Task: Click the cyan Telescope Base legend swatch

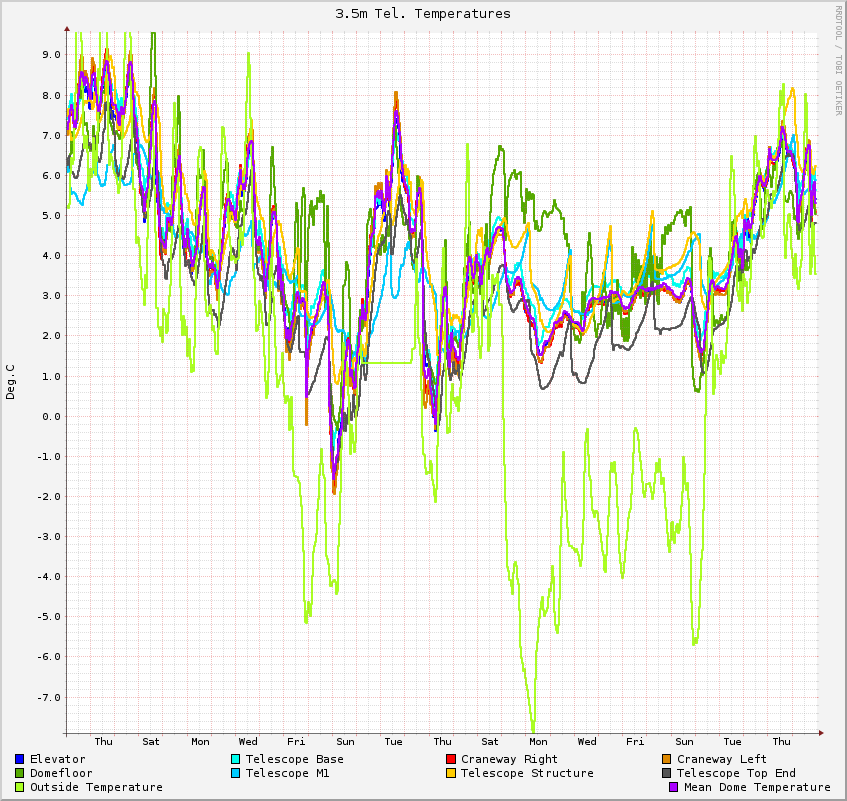Action: (x=236, y=759)
